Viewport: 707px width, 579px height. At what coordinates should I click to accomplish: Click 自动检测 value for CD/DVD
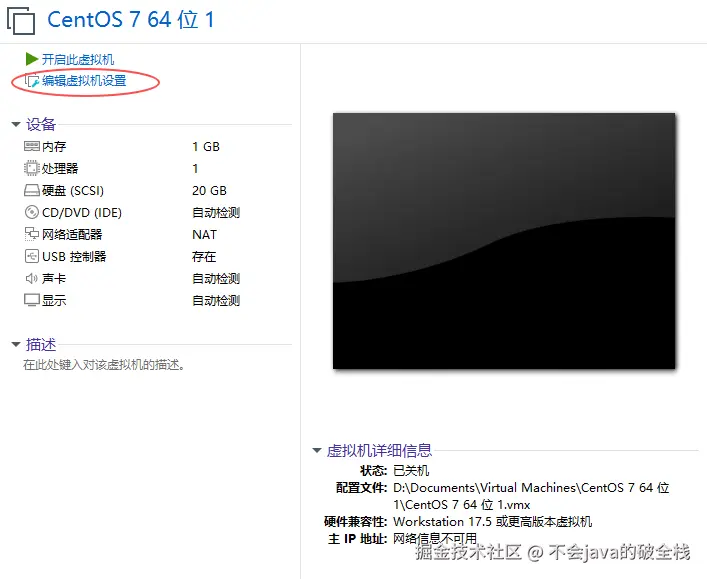(x=216, y=212)
